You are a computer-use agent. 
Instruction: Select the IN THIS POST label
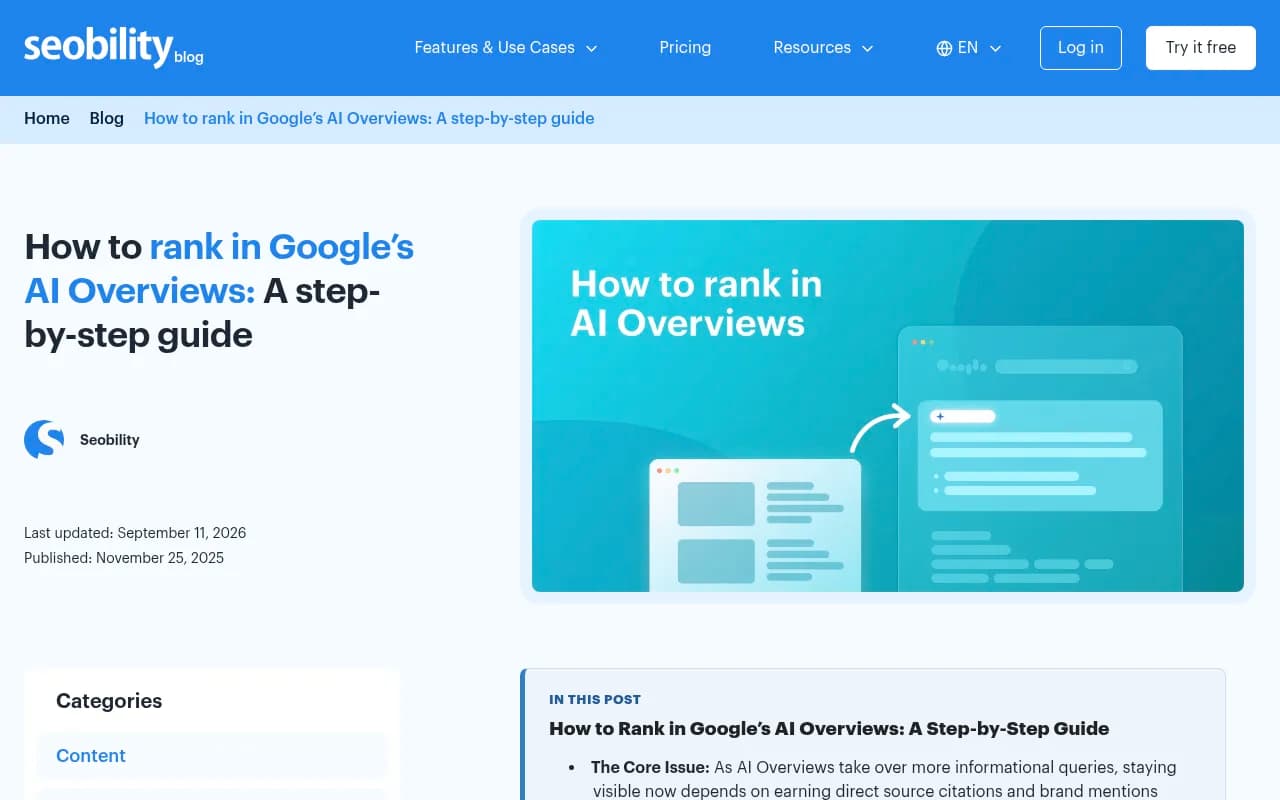point(595,699)
